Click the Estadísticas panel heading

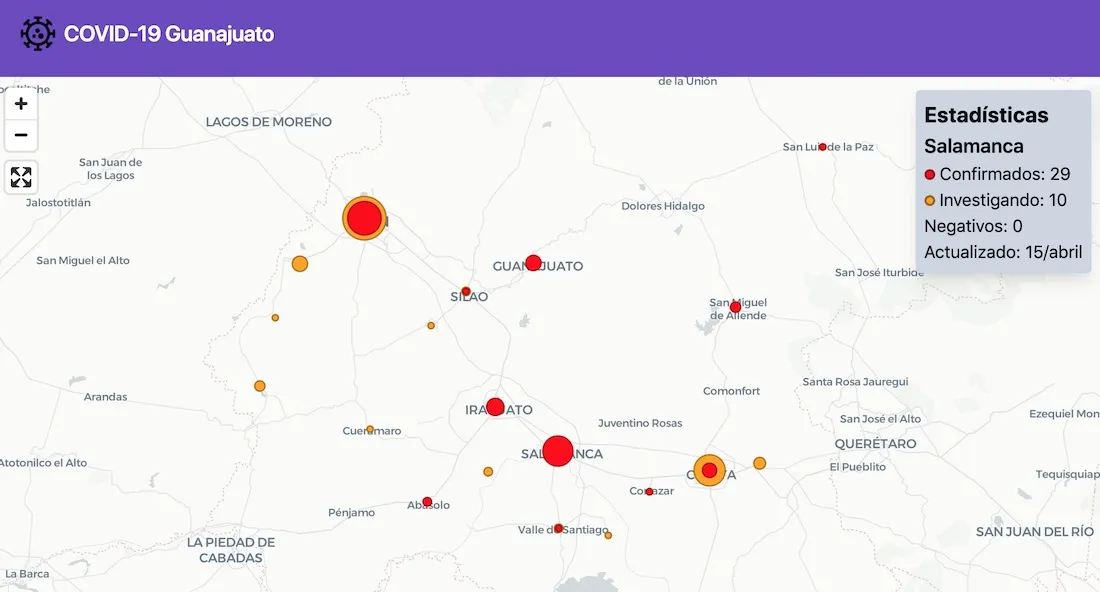pyautogui.click(x=986, y=115)
